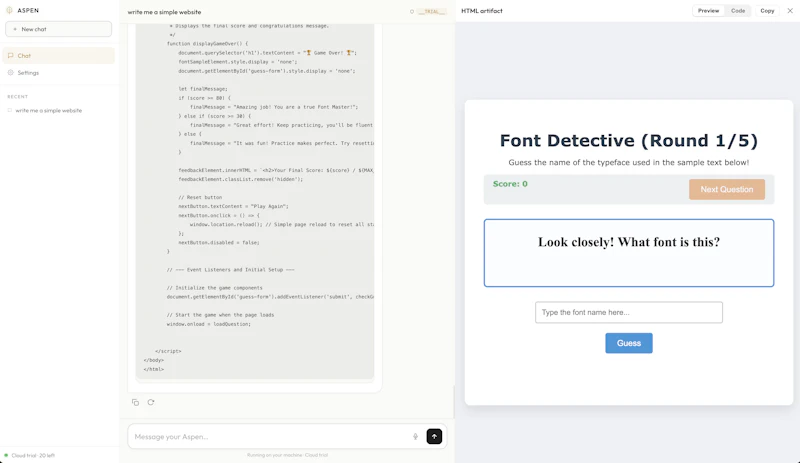Click the 'Message your Aspen...' input field
This screenshot has width=800, height=463.
point(270,436)
